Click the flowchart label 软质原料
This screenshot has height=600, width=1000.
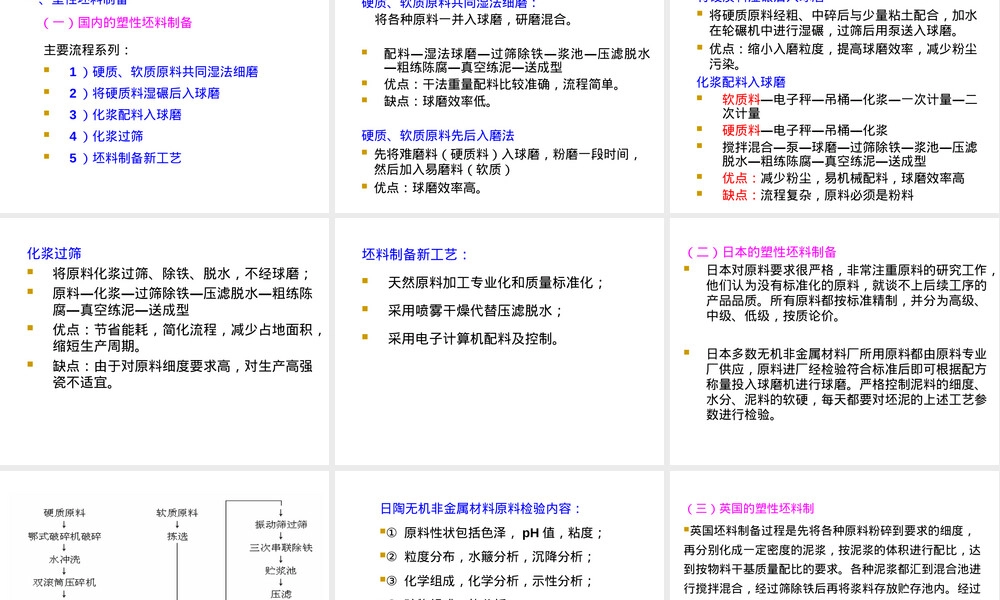pos(177,513)
